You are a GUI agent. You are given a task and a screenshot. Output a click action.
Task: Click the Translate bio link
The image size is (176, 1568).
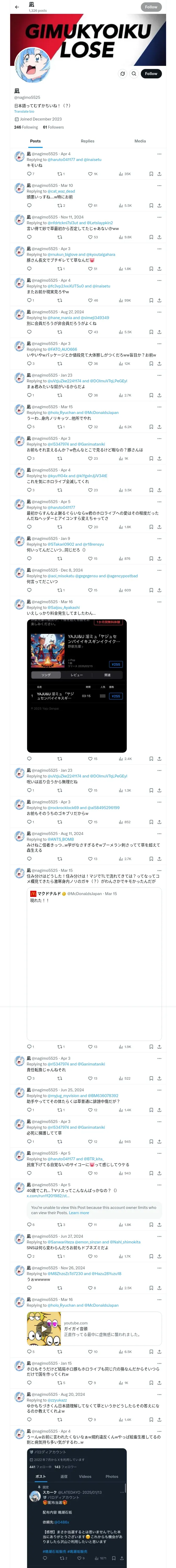(x=24, y=111)
